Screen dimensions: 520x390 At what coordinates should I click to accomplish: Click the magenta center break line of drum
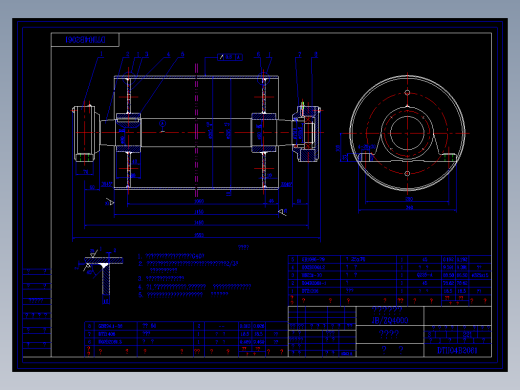click(x=196, y=130)
